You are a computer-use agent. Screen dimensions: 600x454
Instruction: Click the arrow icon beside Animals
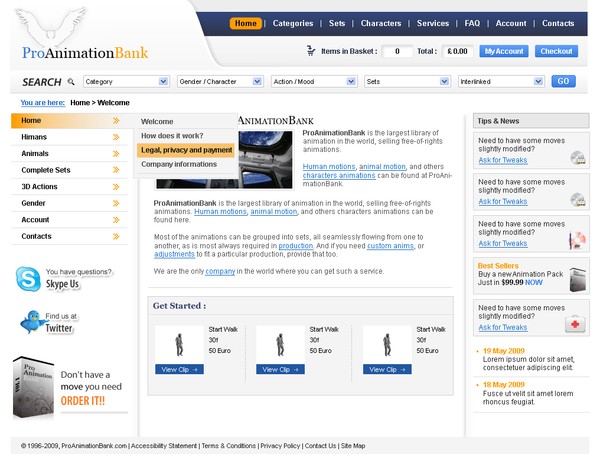pyautogui.click(x=116, y=154)
